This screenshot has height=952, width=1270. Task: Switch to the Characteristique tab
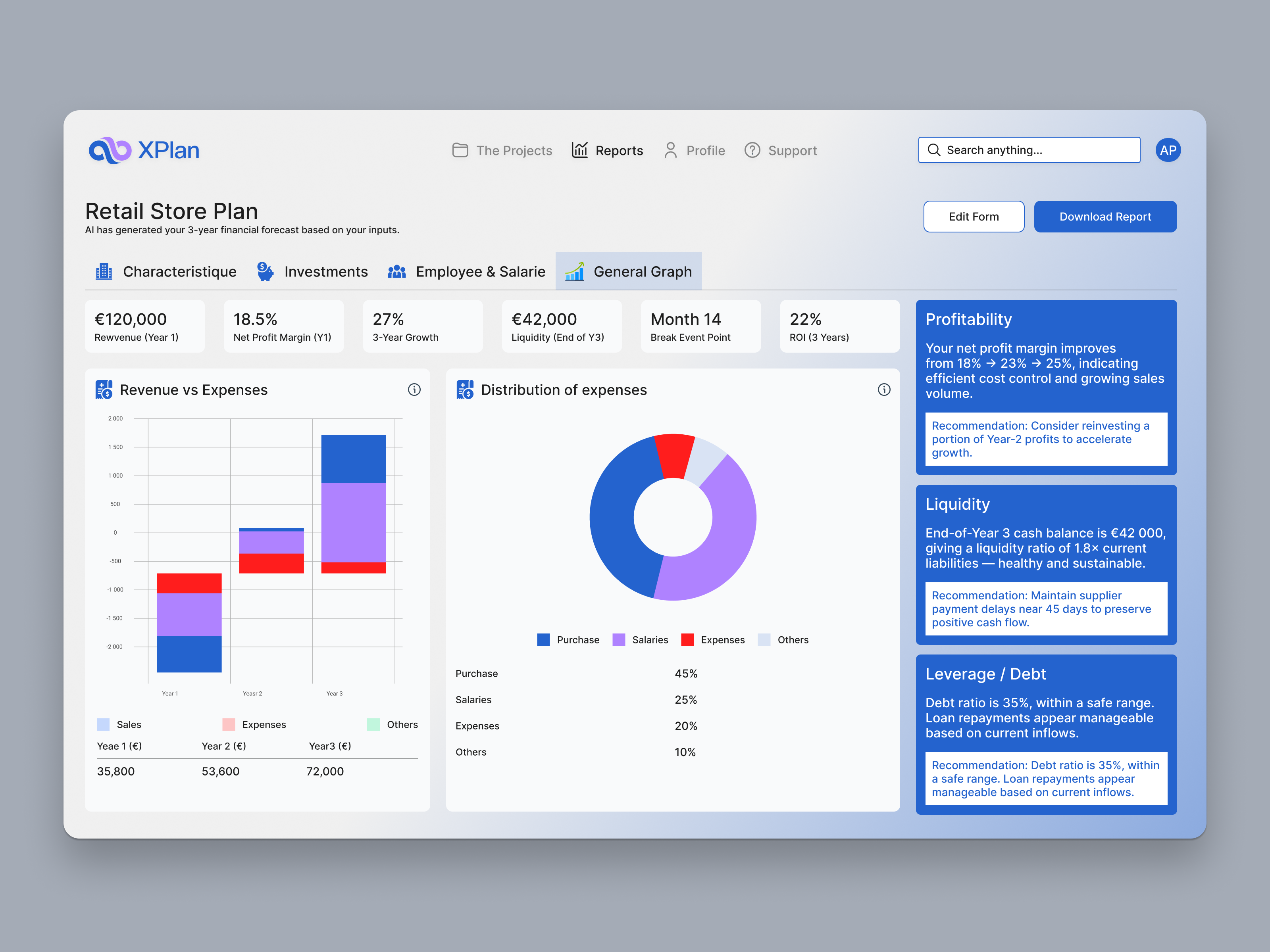[x=166, y=271]
